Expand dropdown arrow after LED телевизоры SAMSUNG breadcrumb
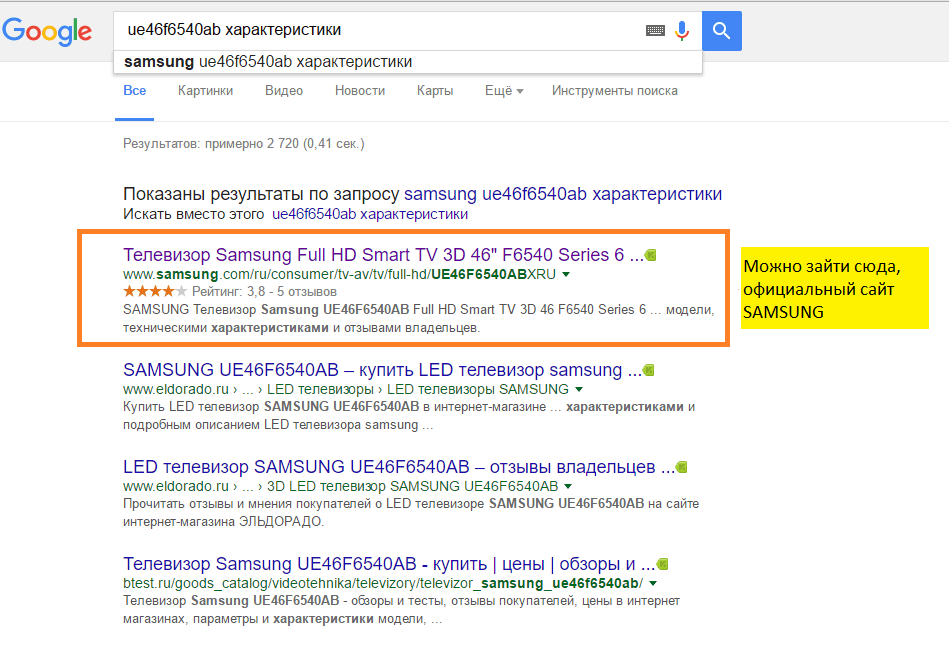 point(579,389)
